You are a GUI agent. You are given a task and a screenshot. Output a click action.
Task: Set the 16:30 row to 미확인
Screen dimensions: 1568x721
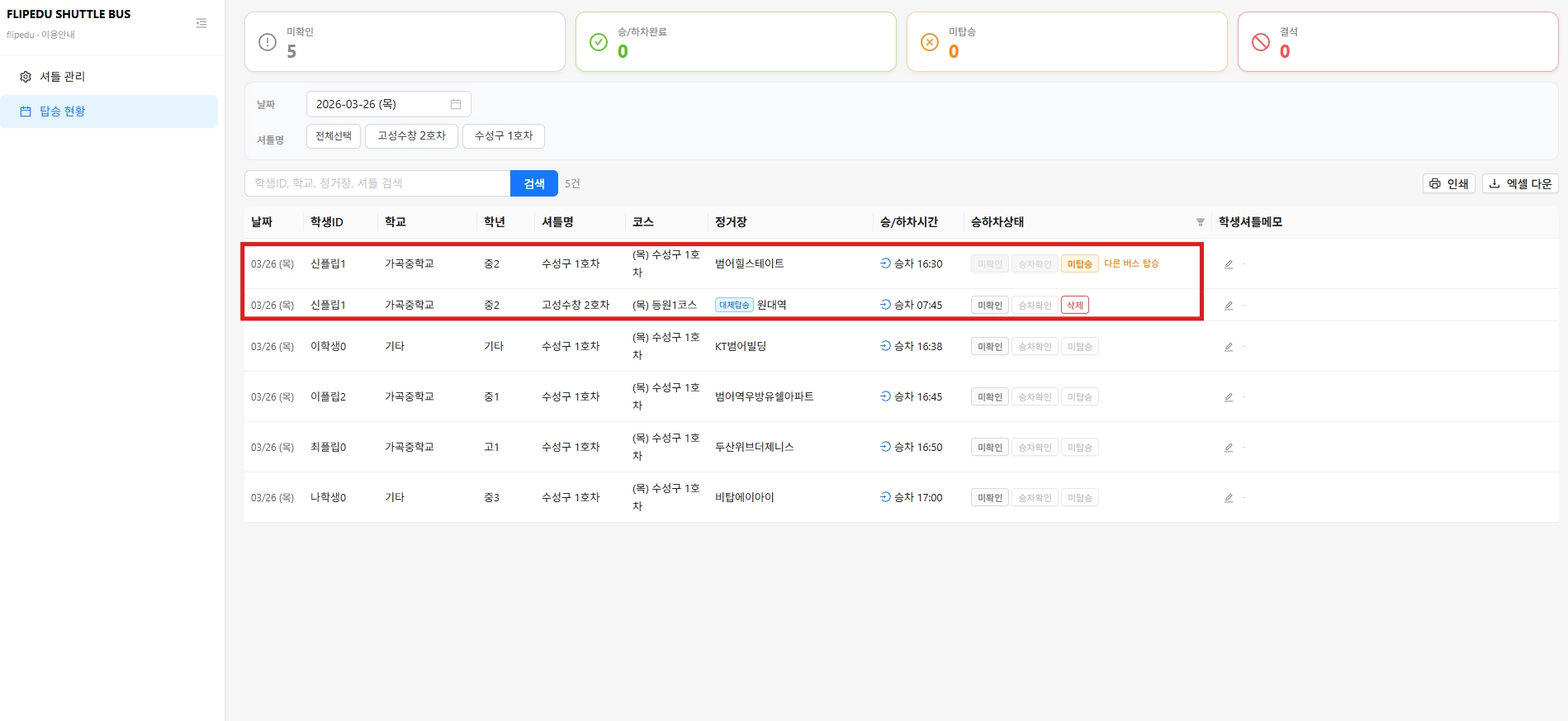pyautogui.click(x=990, y=264)
